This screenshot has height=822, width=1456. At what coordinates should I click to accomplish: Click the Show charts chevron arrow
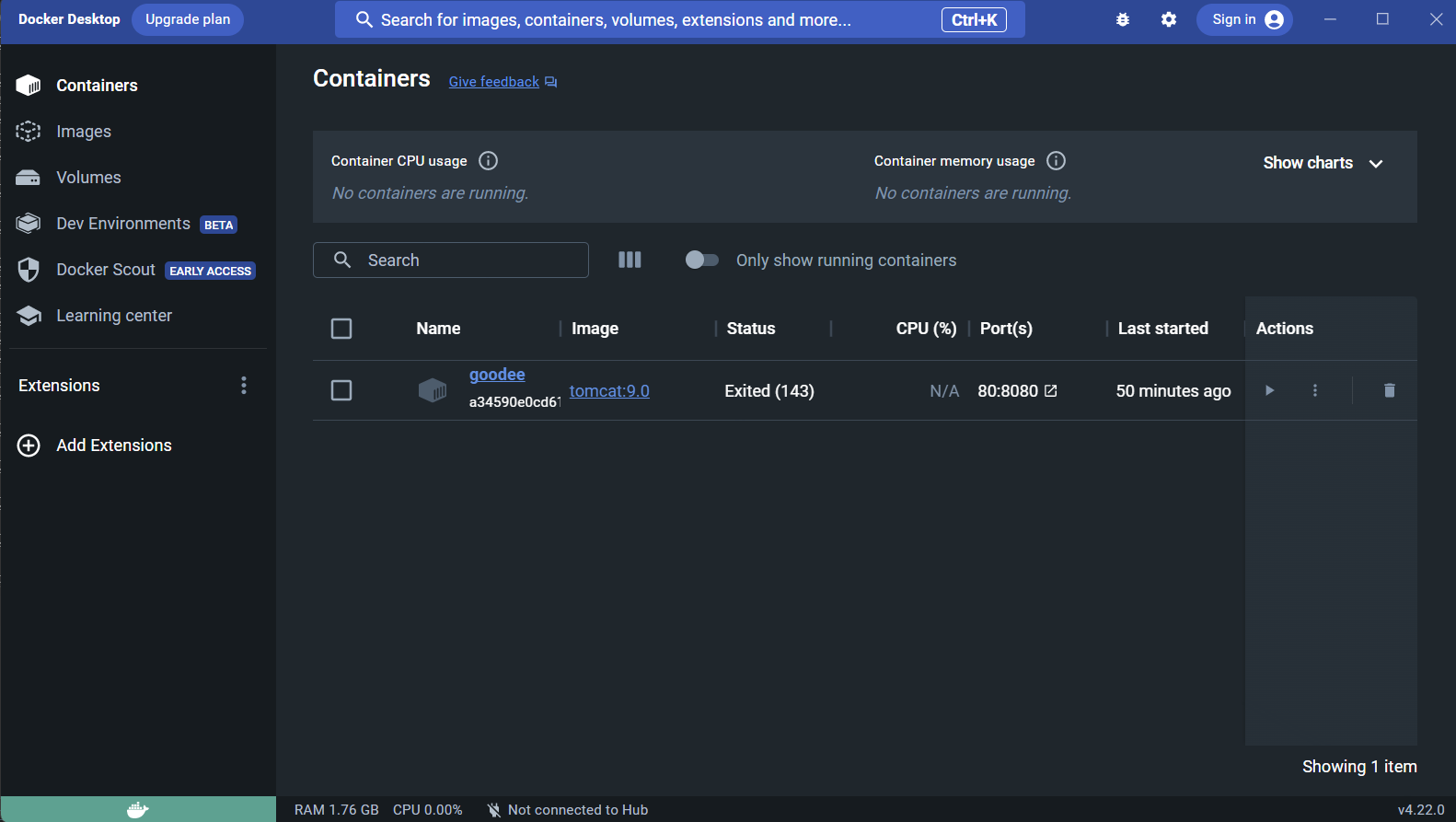pos(1376,164)
